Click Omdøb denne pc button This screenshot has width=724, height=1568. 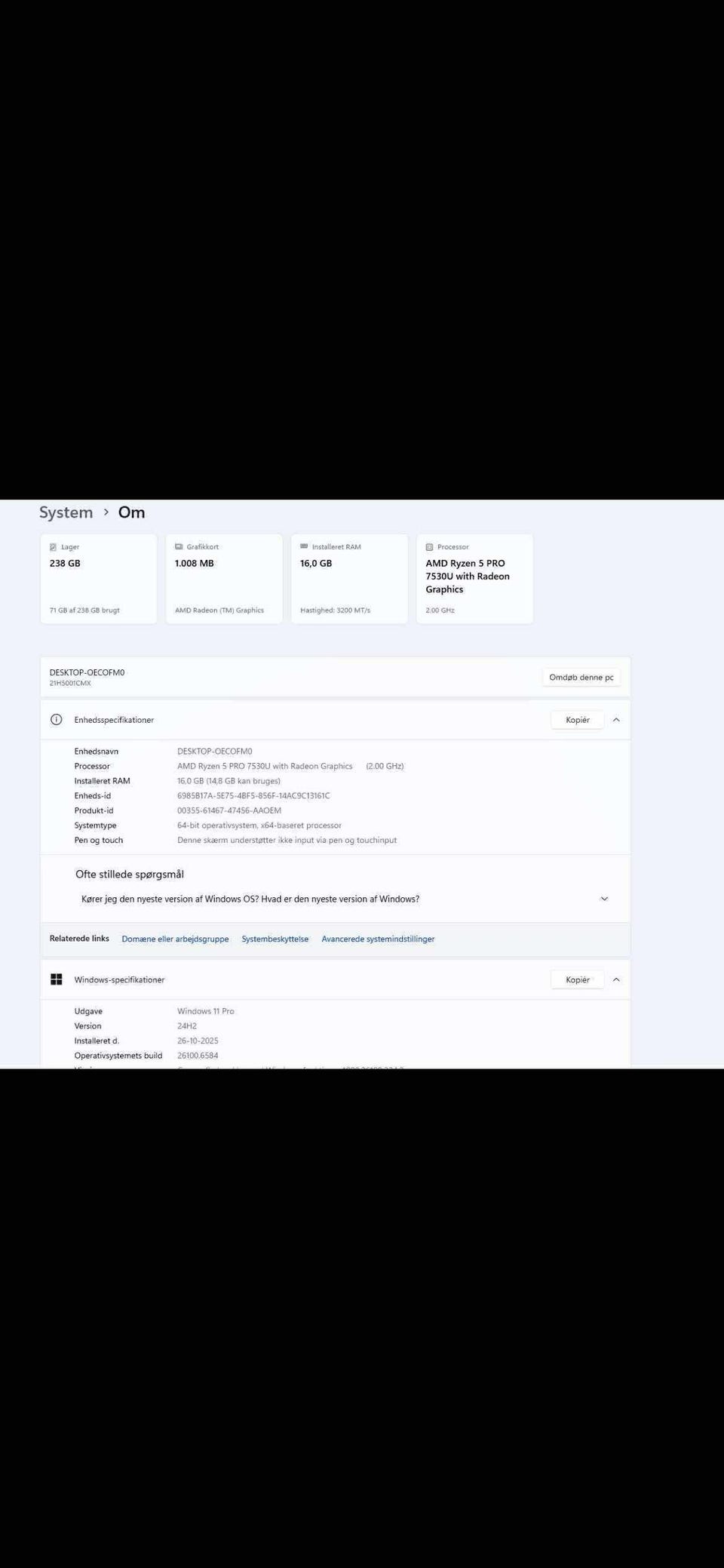tap(581, 678)
